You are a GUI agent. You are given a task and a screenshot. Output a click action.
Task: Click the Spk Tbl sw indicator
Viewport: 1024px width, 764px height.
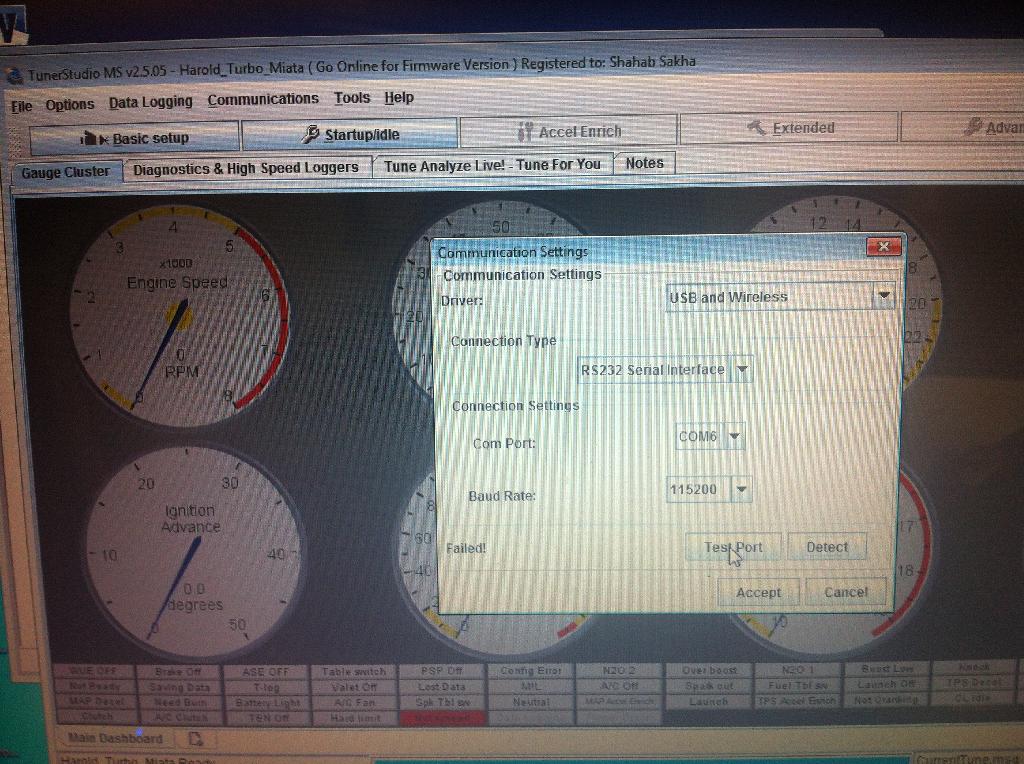(442, 702)
